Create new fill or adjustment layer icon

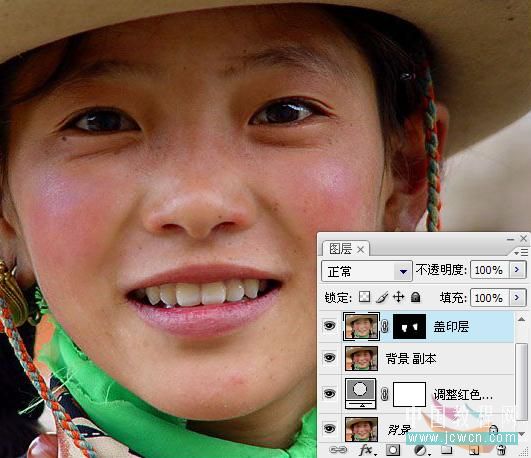click(x=421, y=450)
